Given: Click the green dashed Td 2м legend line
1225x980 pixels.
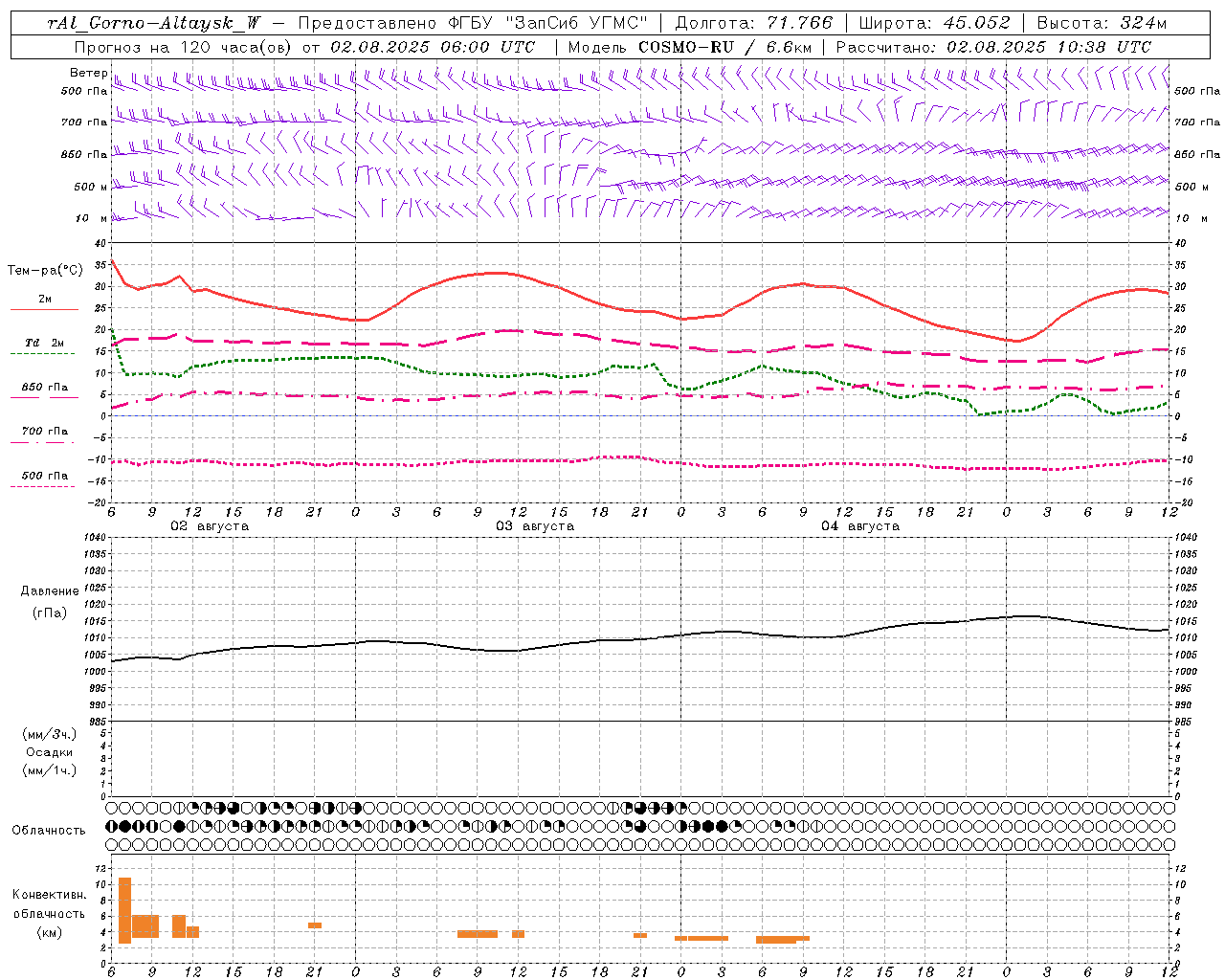Looking at the screenshot, I should 42,354.
